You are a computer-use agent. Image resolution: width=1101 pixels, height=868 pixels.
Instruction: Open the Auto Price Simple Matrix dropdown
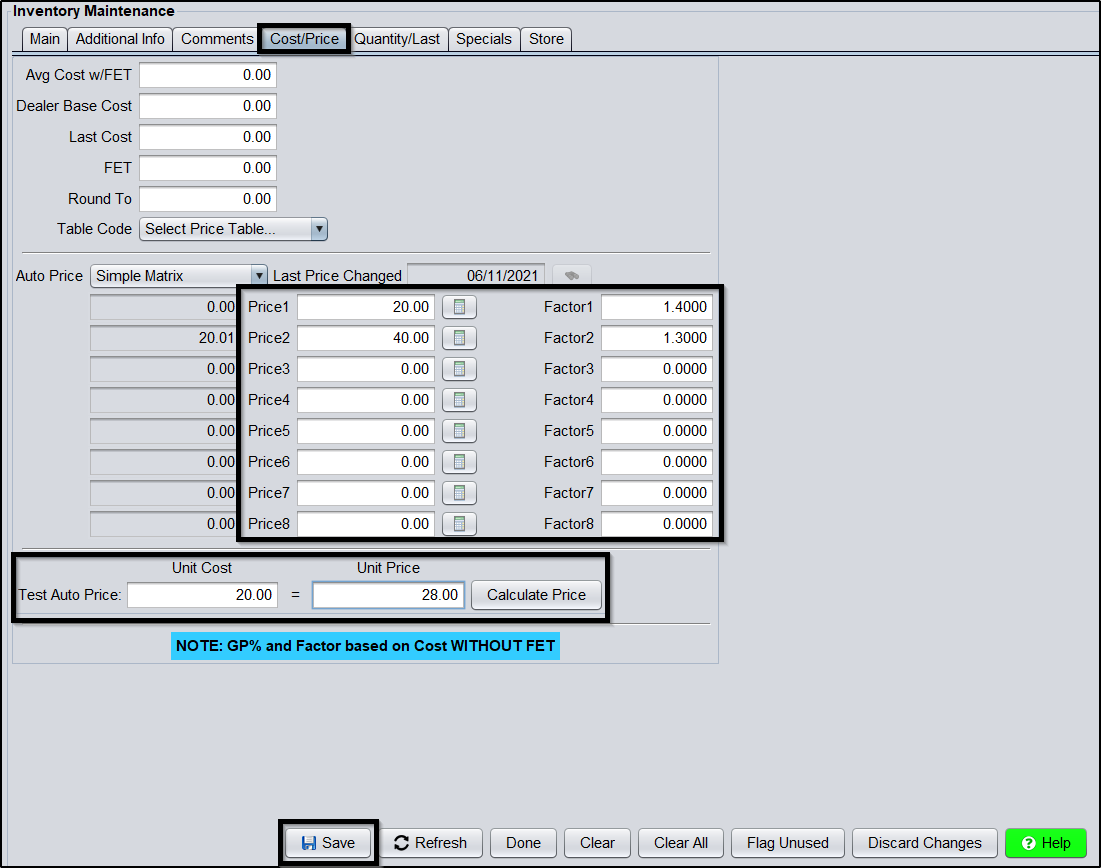(259, 275)
